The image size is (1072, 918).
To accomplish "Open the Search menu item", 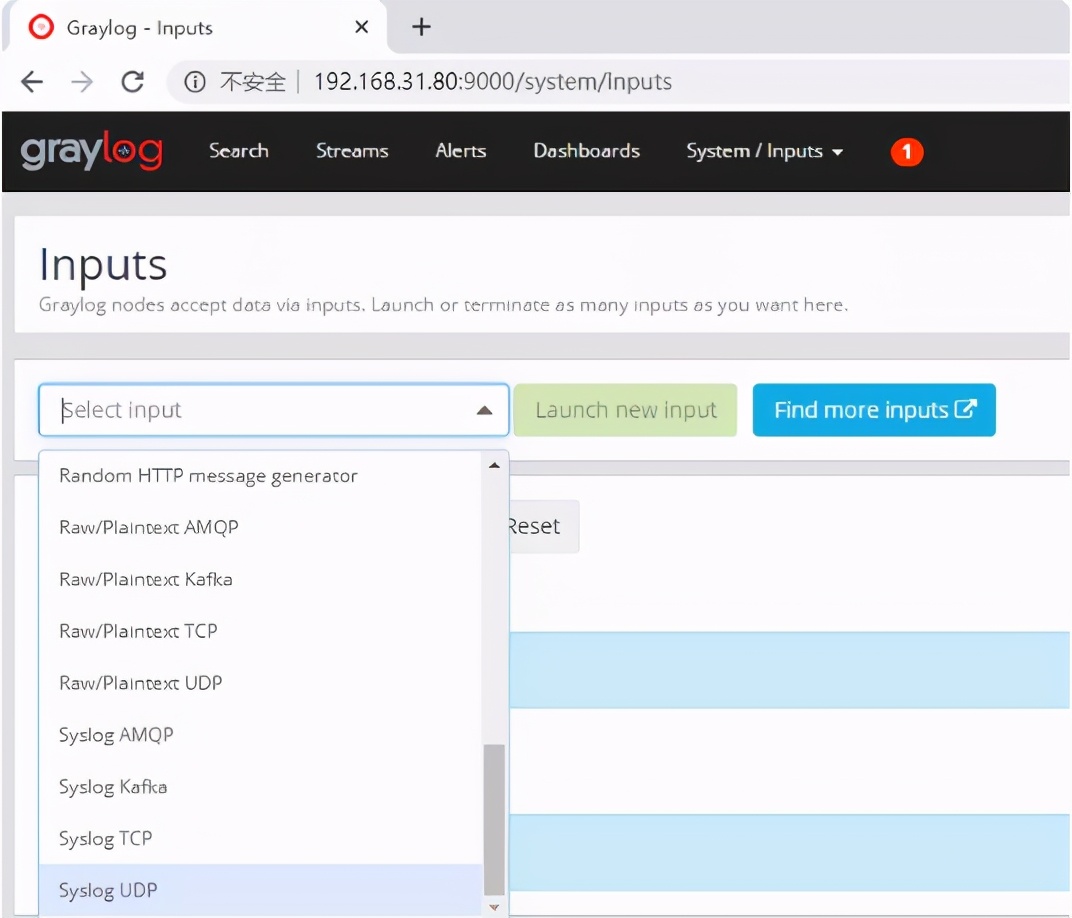I will click(239, 151).
